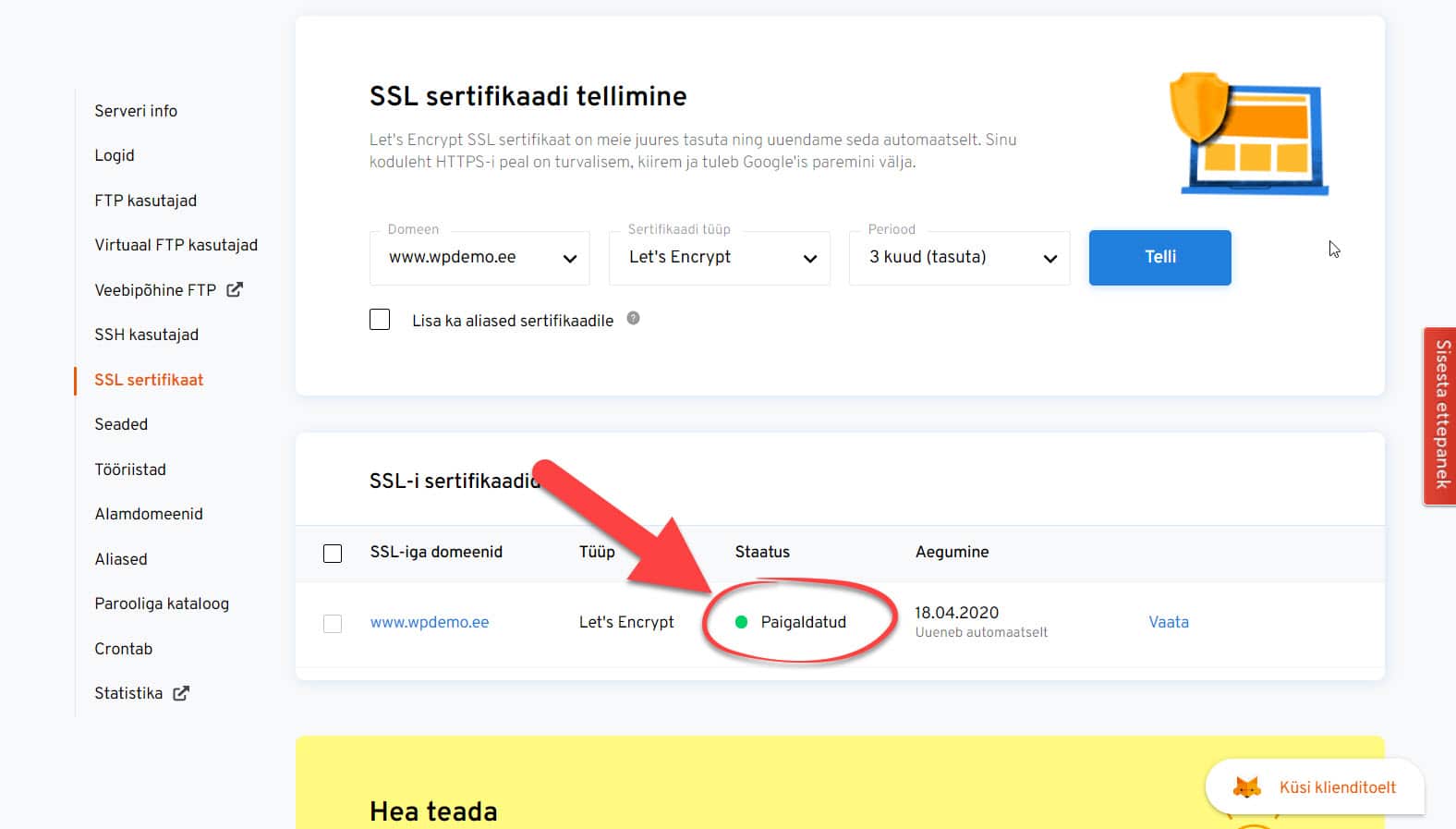The image size is (1456, 829).
Task: Open the Statistika sidebar entry
Action: (128, 693)
